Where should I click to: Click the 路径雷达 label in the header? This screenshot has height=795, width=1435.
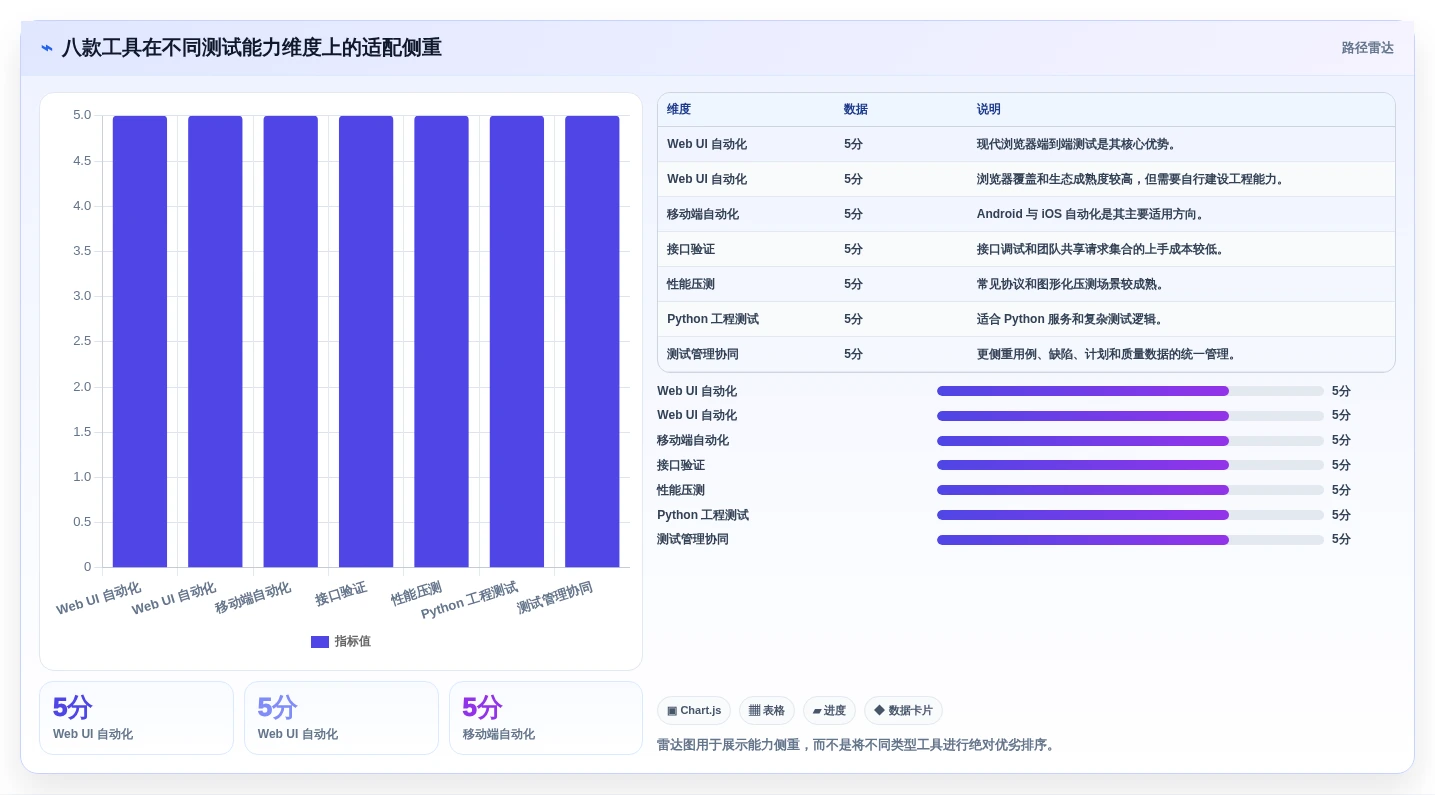coord(1367,48)
